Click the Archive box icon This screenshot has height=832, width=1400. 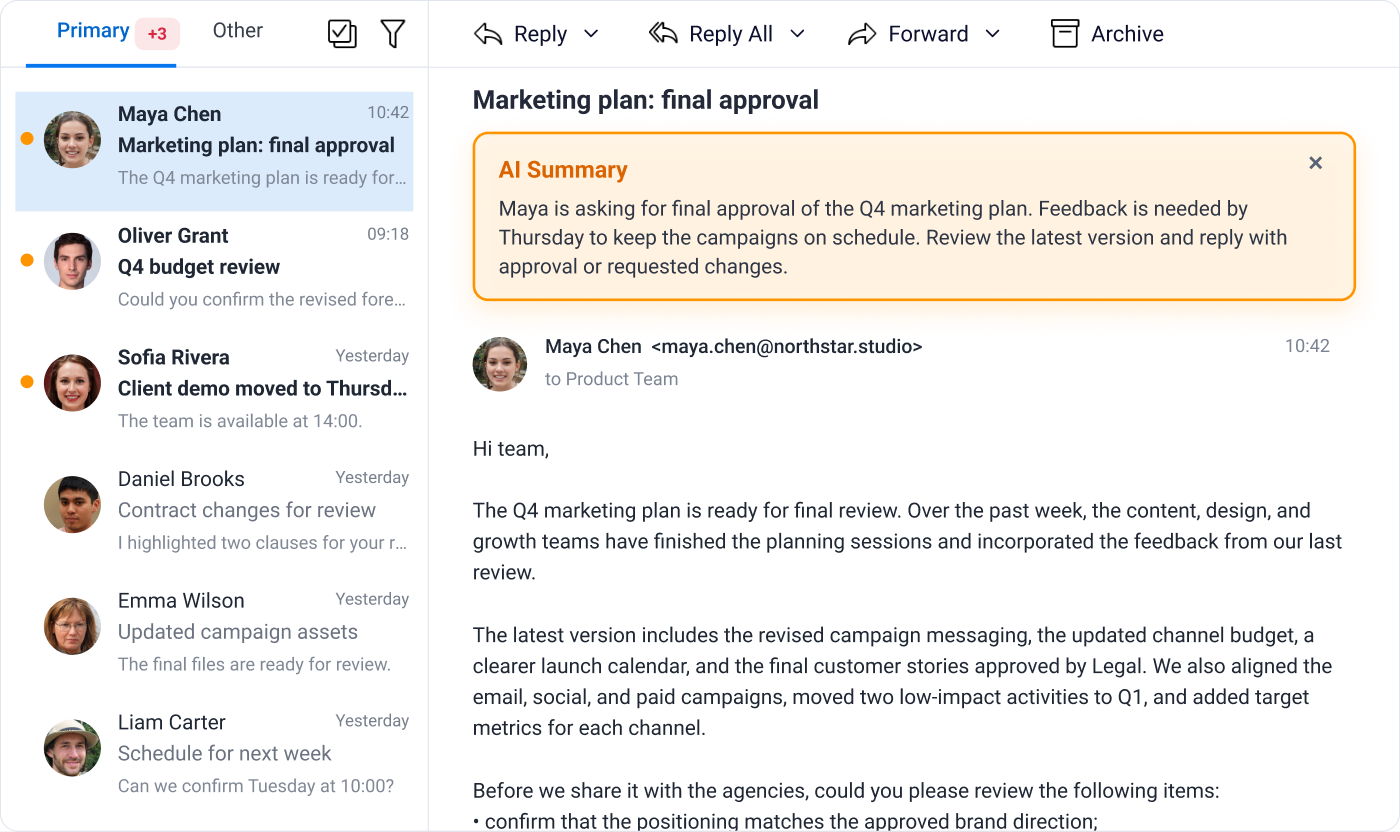coord(1065,34)
